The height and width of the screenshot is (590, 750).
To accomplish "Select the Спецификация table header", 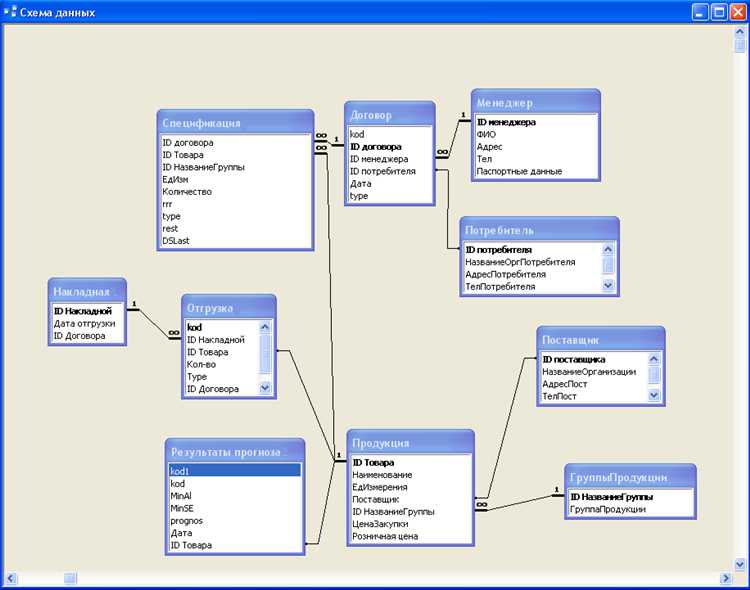I will coord(235,122).
